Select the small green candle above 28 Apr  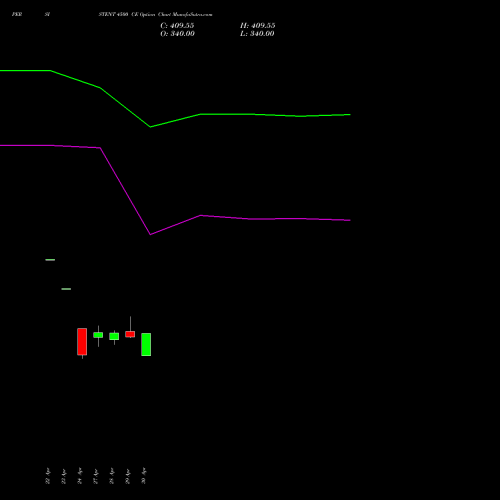114,336
